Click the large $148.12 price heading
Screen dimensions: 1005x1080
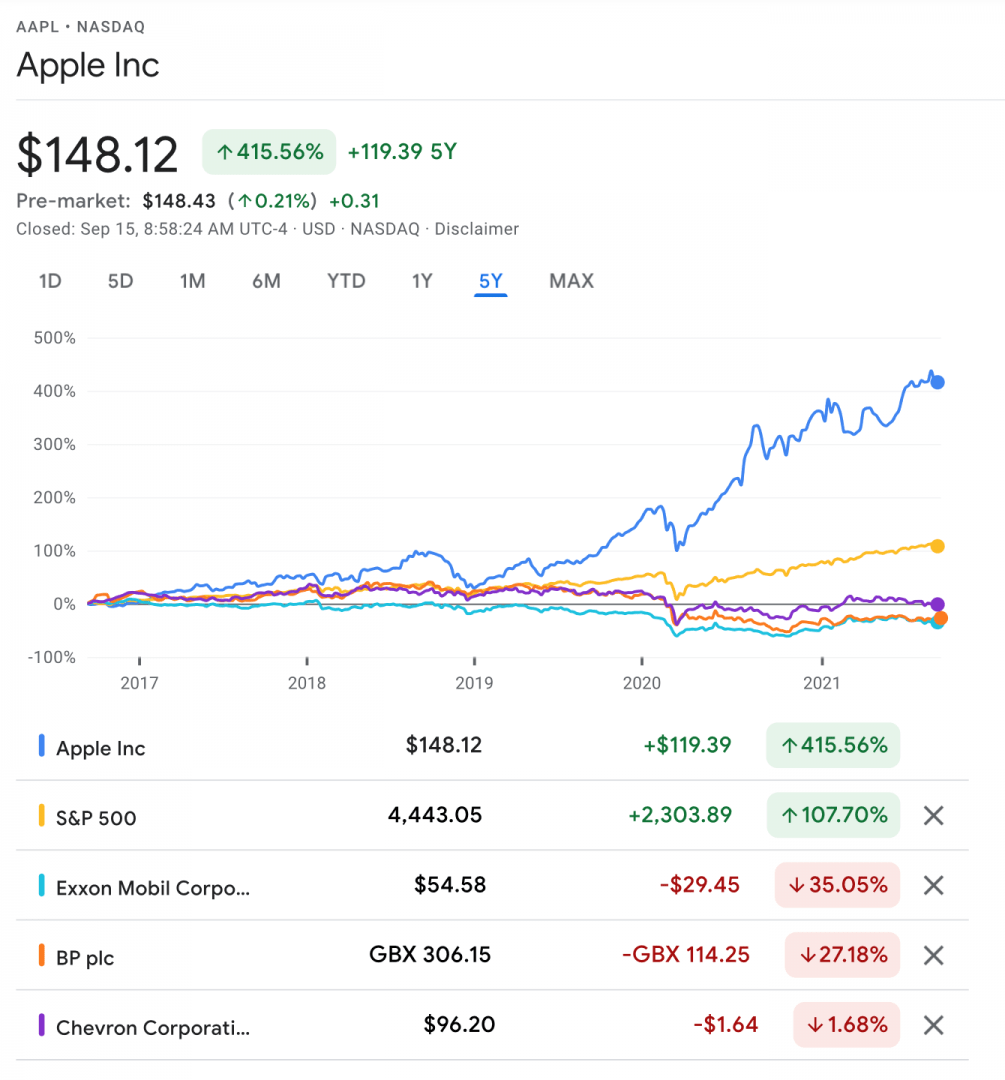coord(97,154)
